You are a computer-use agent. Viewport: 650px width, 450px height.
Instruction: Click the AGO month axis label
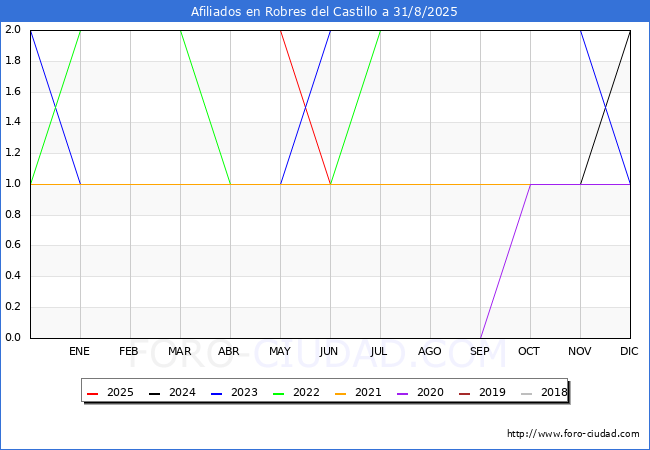(x=429, y=351)
